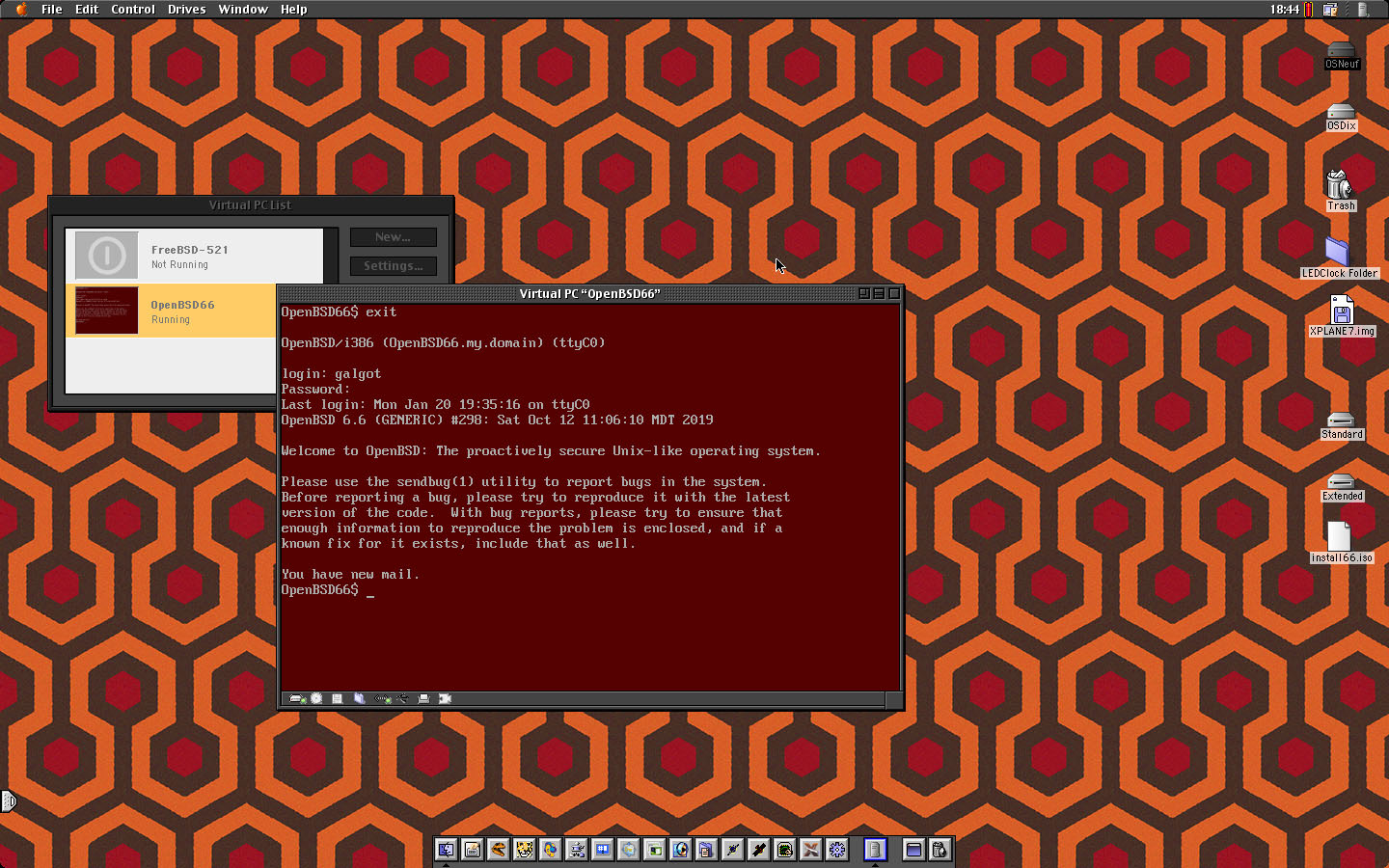Click the window icon in the dock
This screenshot has width=1389, height=868.
[x=913, y=850]
